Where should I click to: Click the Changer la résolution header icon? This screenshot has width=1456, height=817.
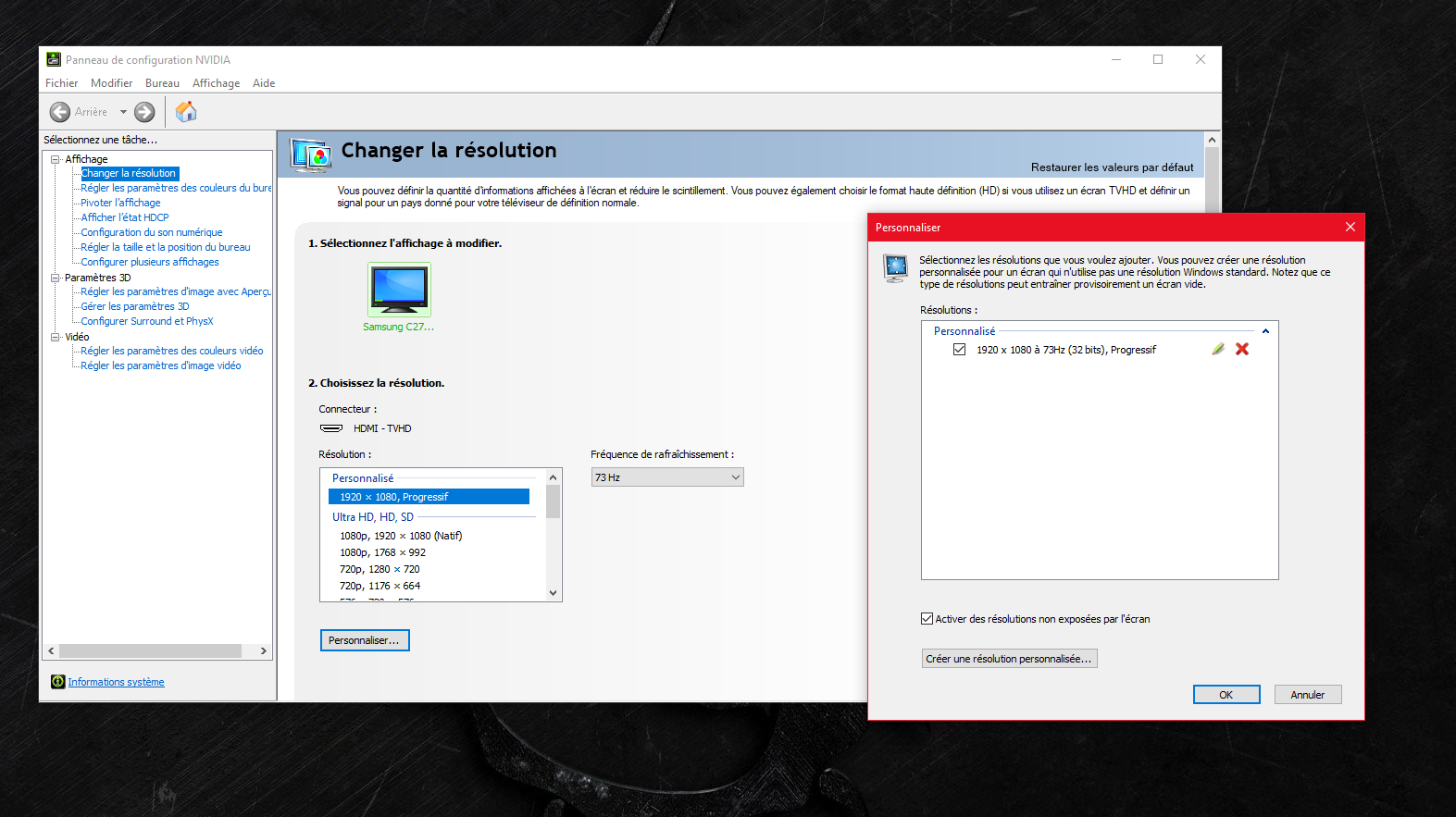[311, 155]
